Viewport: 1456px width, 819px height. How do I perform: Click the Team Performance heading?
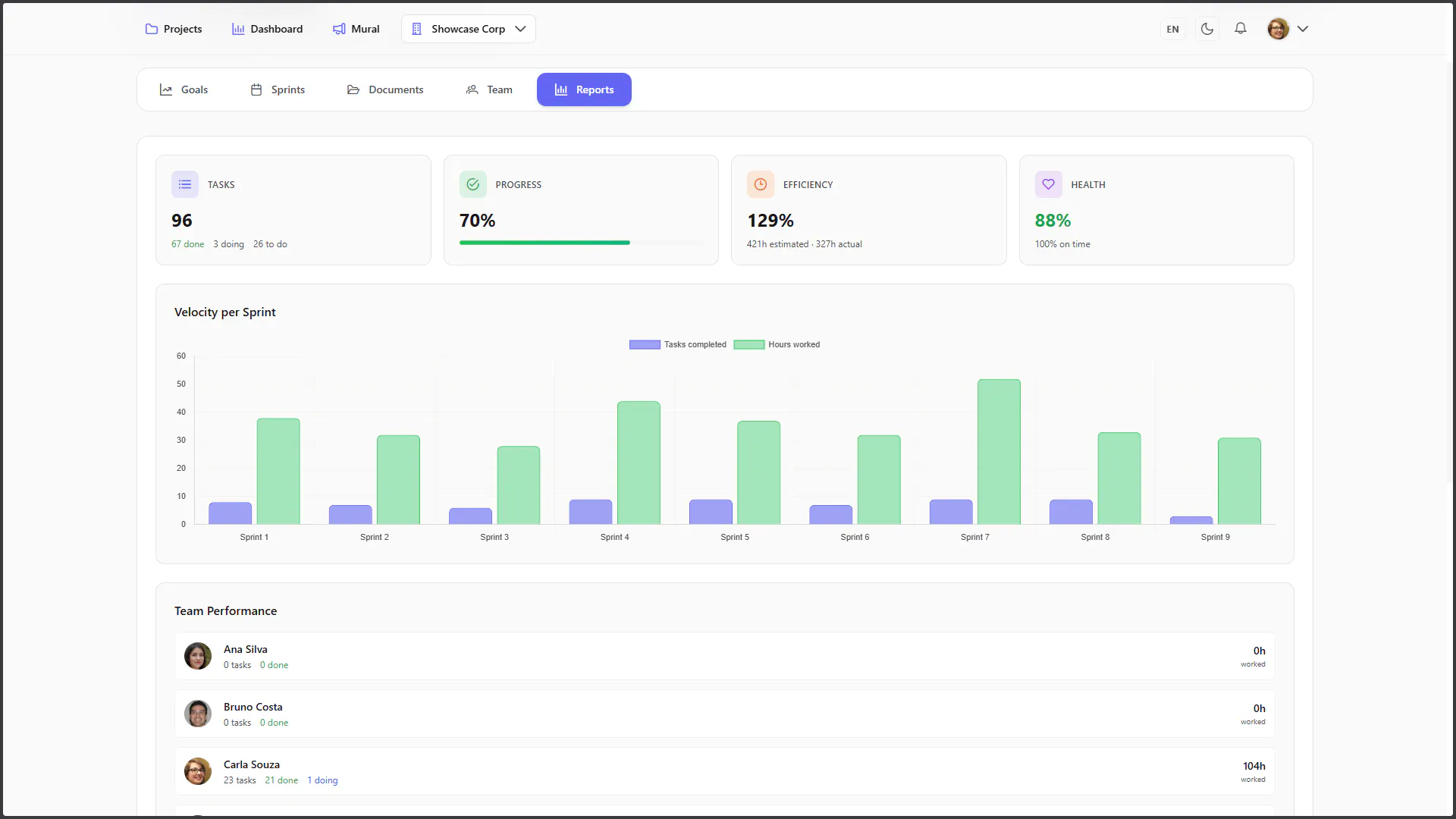click(226, 611)
